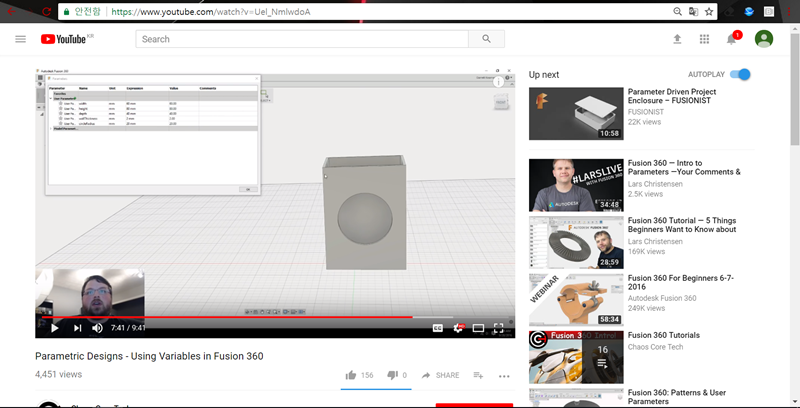
Task: Open 'Fusion 360 — Intro to Parameters' title link
Action: click(684, 167)
